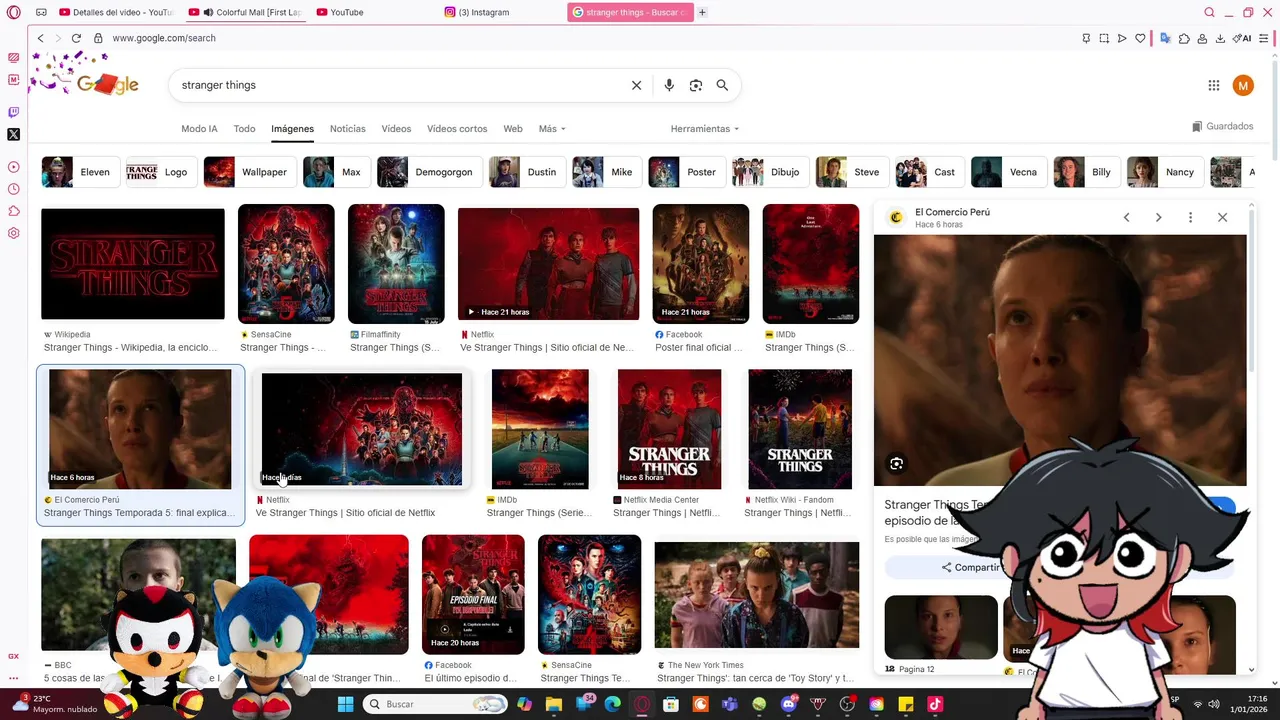The width and height of the screenshot is (1280, 720).
Task: Open Discord from taskbar
Action: coord(789,704)
